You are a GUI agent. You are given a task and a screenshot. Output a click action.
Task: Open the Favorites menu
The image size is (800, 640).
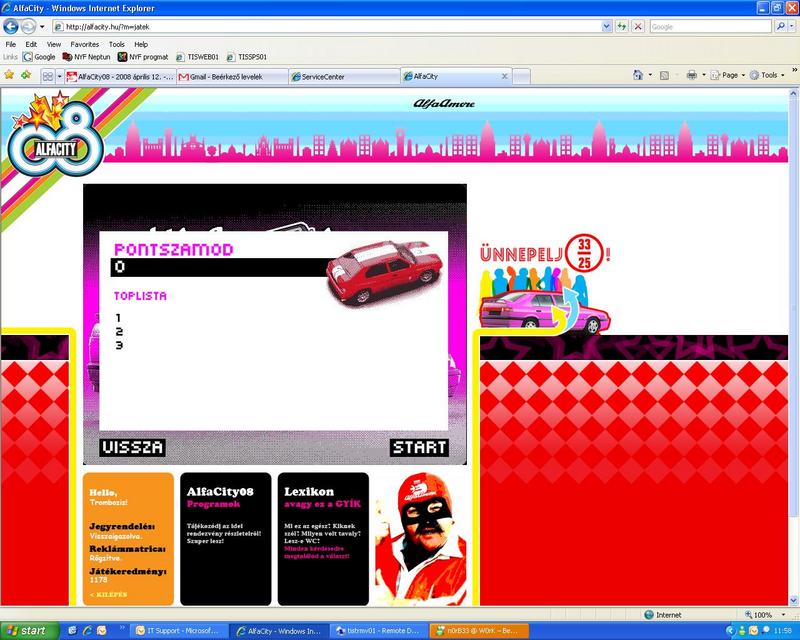84,44
